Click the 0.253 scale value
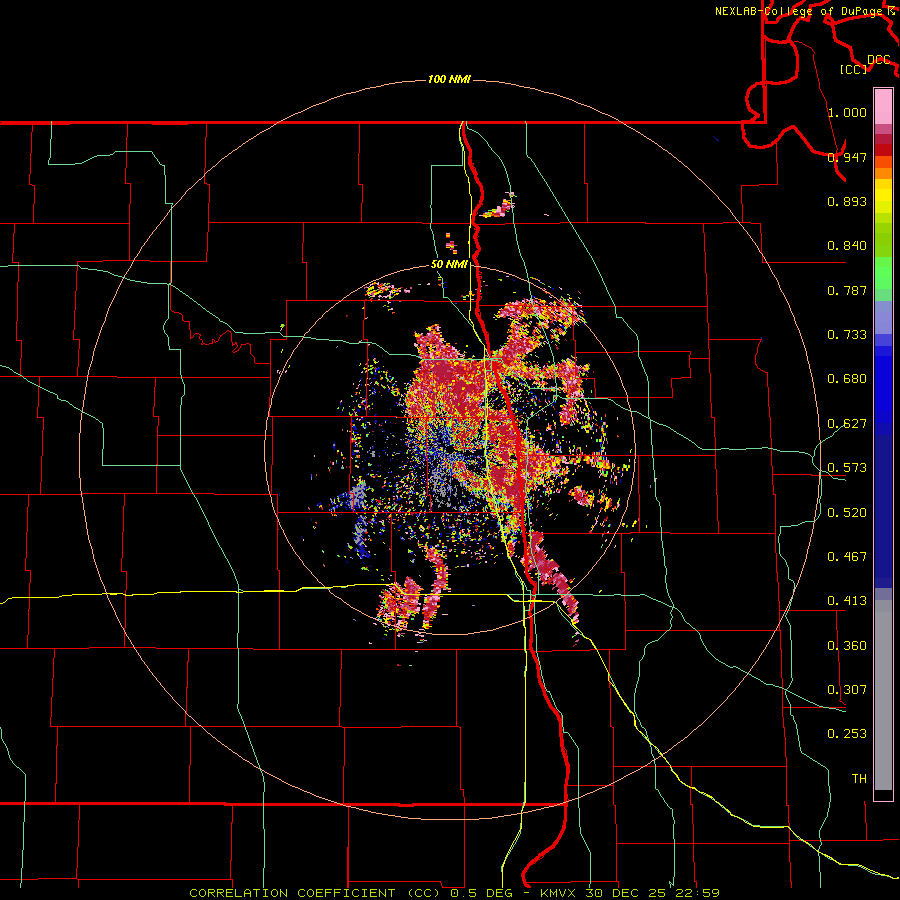This screenshot has height=900, width=900. (x=847, y=734)
